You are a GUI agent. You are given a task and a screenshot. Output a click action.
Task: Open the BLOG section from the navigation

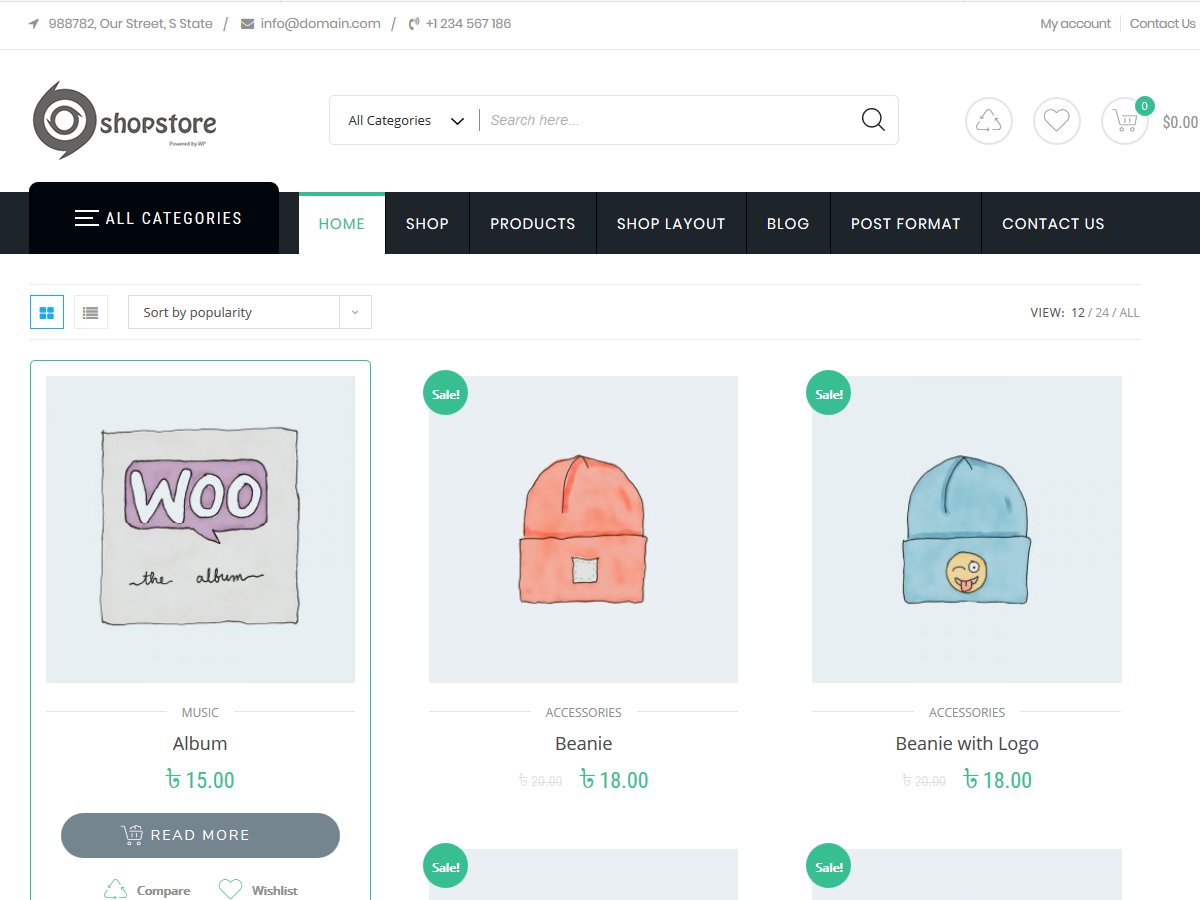788,223
